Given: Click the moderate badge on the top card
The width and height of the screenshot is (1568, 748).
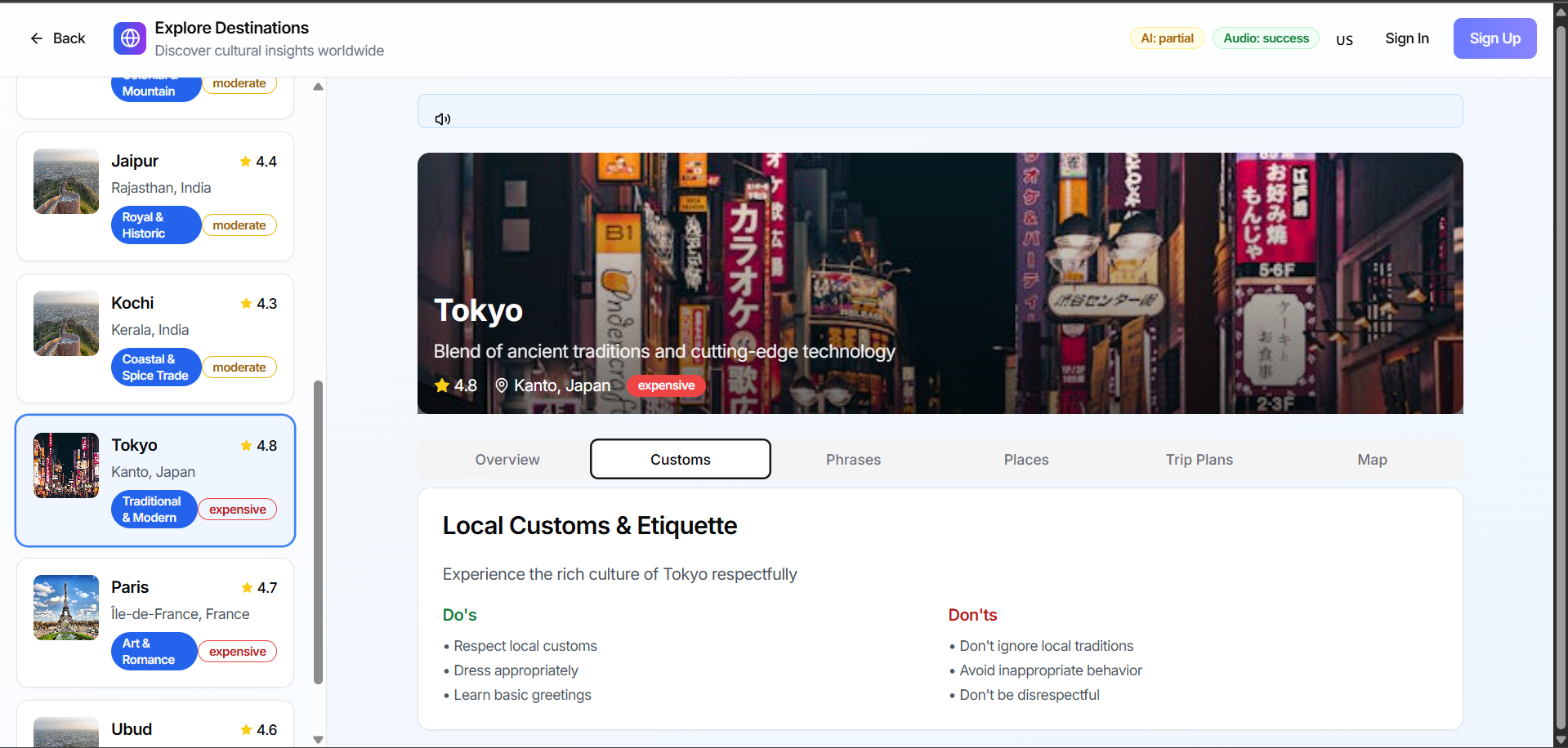Looking at the screenshot, I should (x=239, y=84).
